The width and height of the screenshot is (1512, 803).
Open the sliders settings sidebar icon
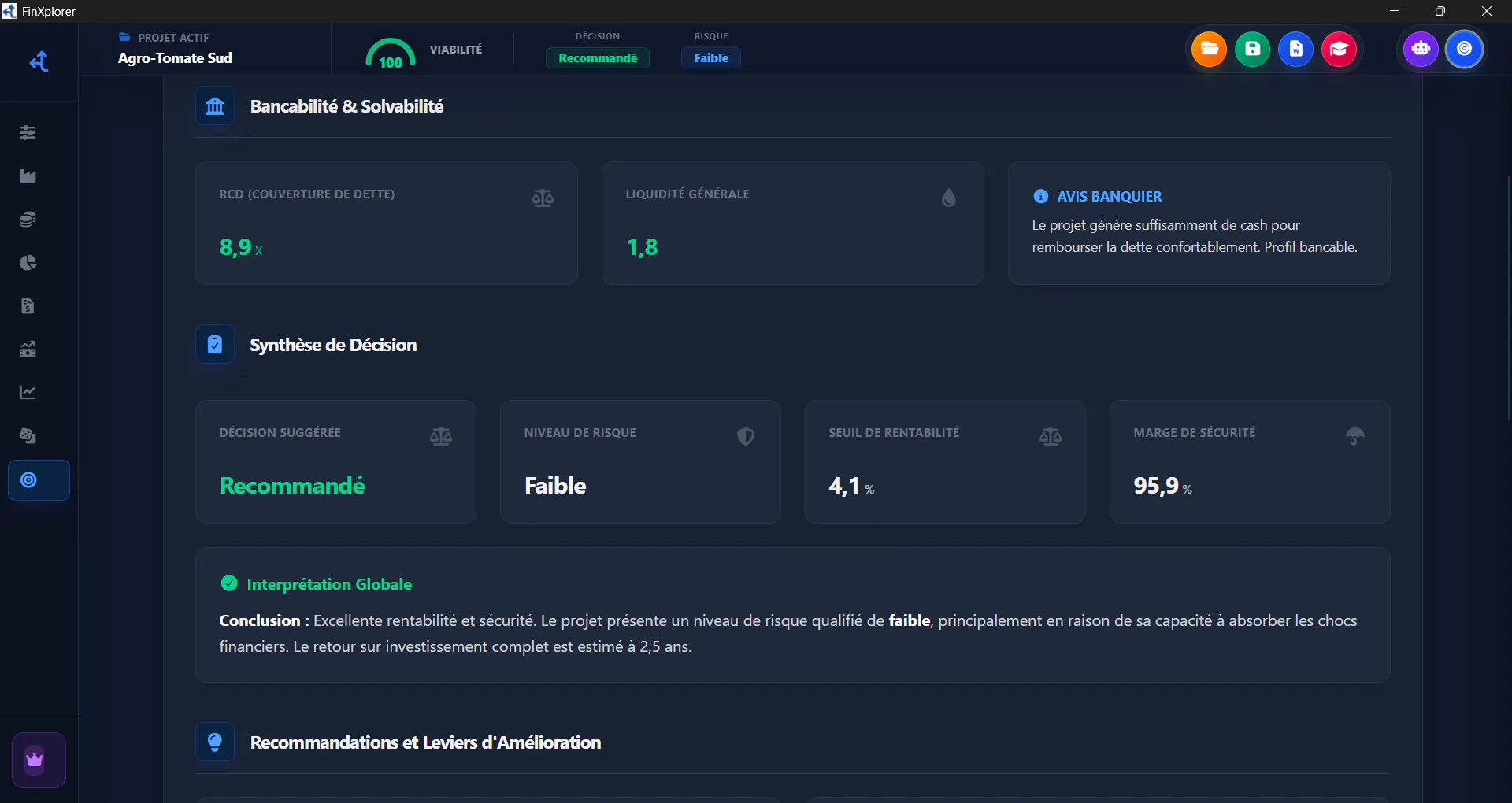(x=28, y=132)
